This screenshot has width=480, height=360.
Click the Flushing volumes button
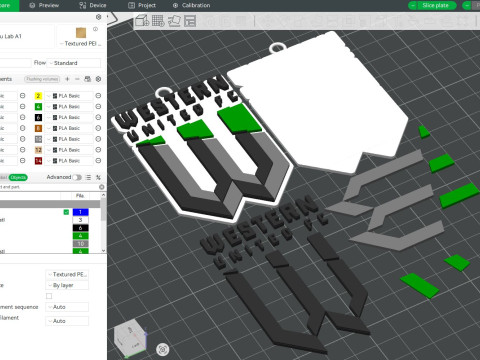pyautogui.click(x=42, y=79)
